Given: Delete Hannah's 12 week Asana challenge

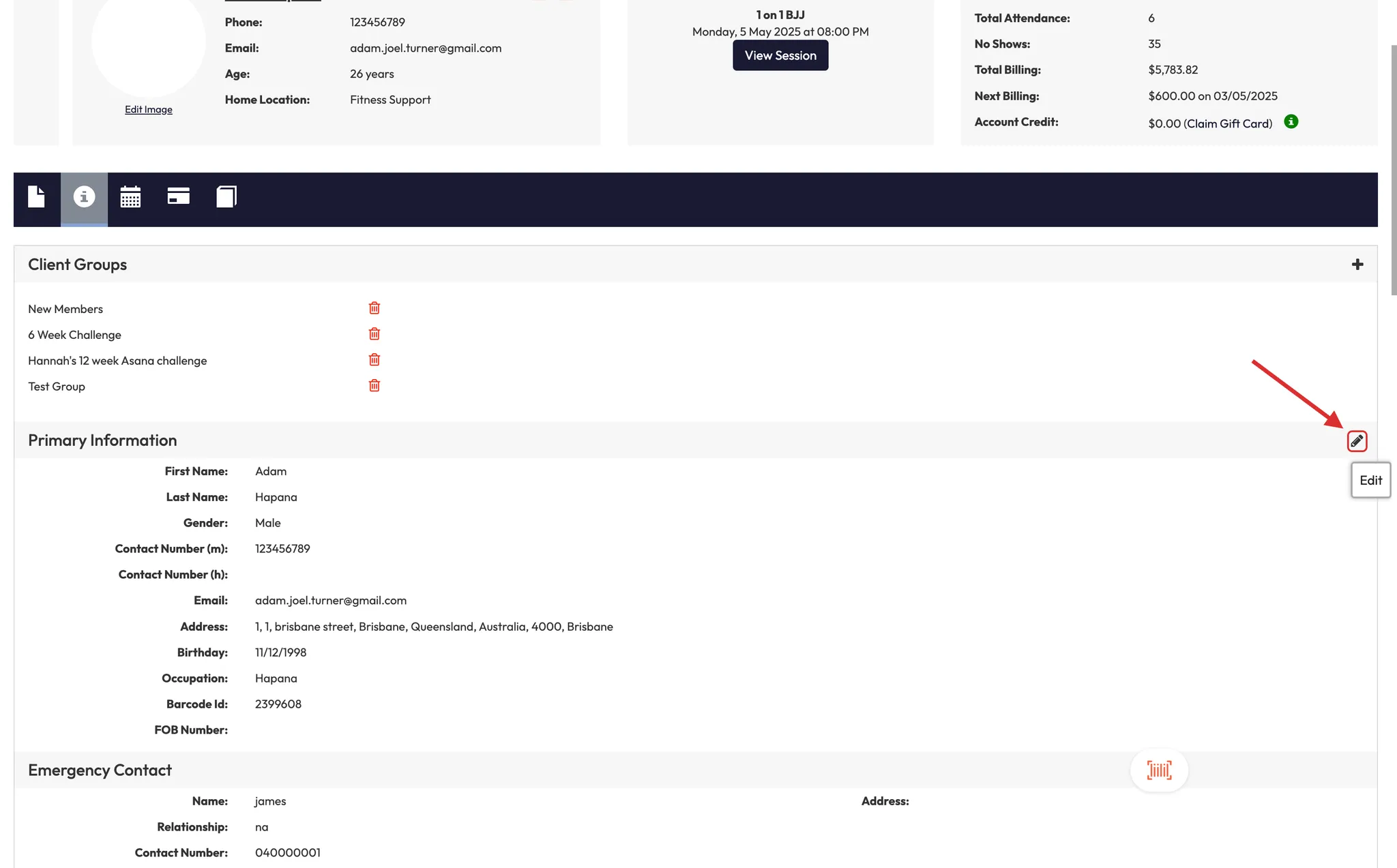Looking at the screenshot, I should 374,360.
